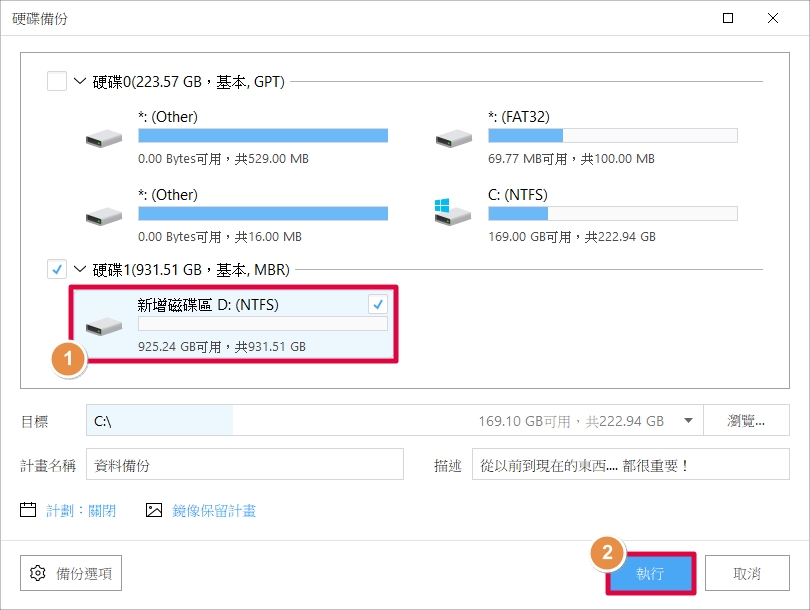This screenshot has width=810, height=610.
Task: Click the image icon beside 鏡像保留計畫
Action: pyautogui.click(x=154, y=510)
